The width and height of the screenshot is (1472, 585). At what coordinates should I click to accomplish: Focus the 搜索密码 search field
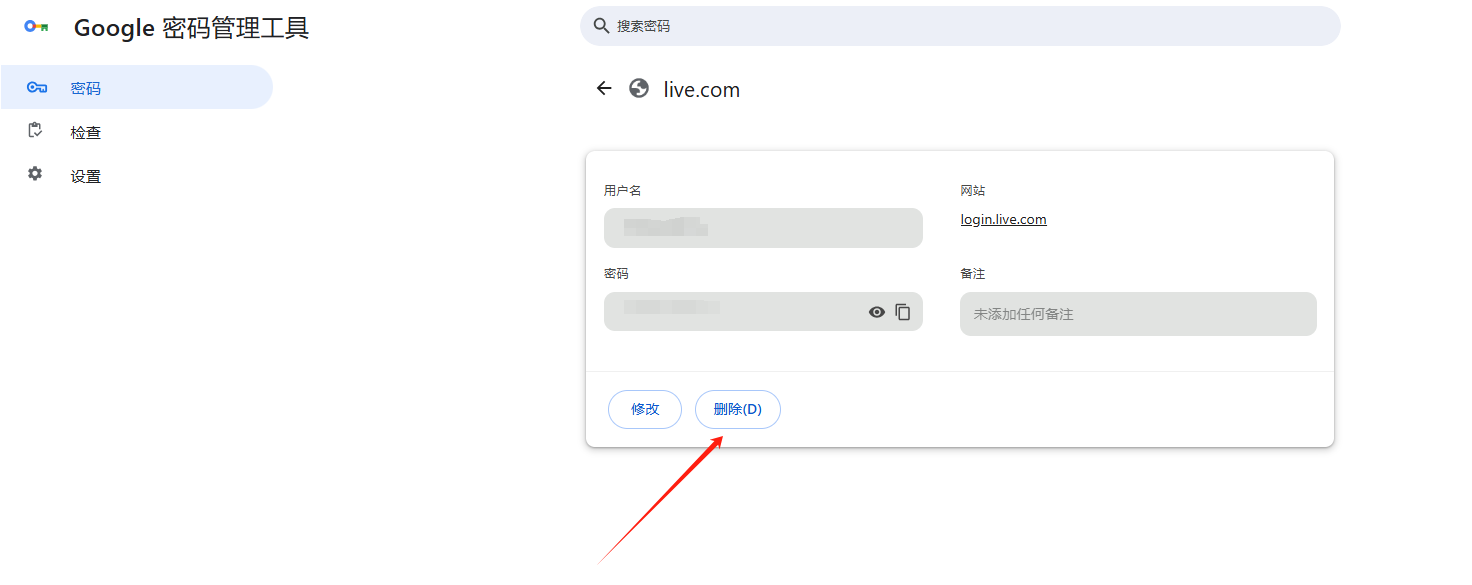960,26
